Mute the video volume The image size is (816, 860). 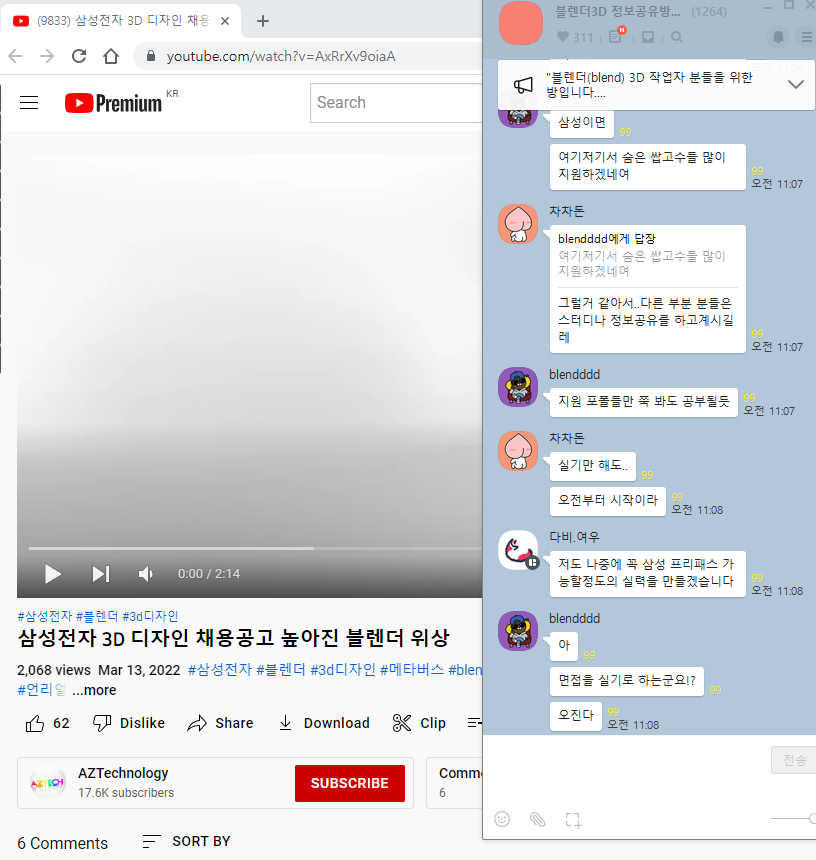[x=146, y=574]
